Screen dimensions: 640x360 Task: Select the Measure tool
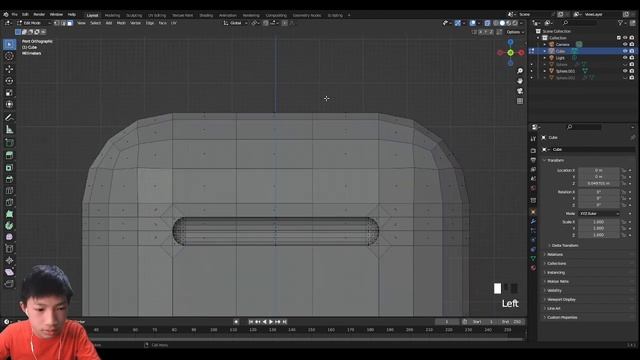pos(9,130)
